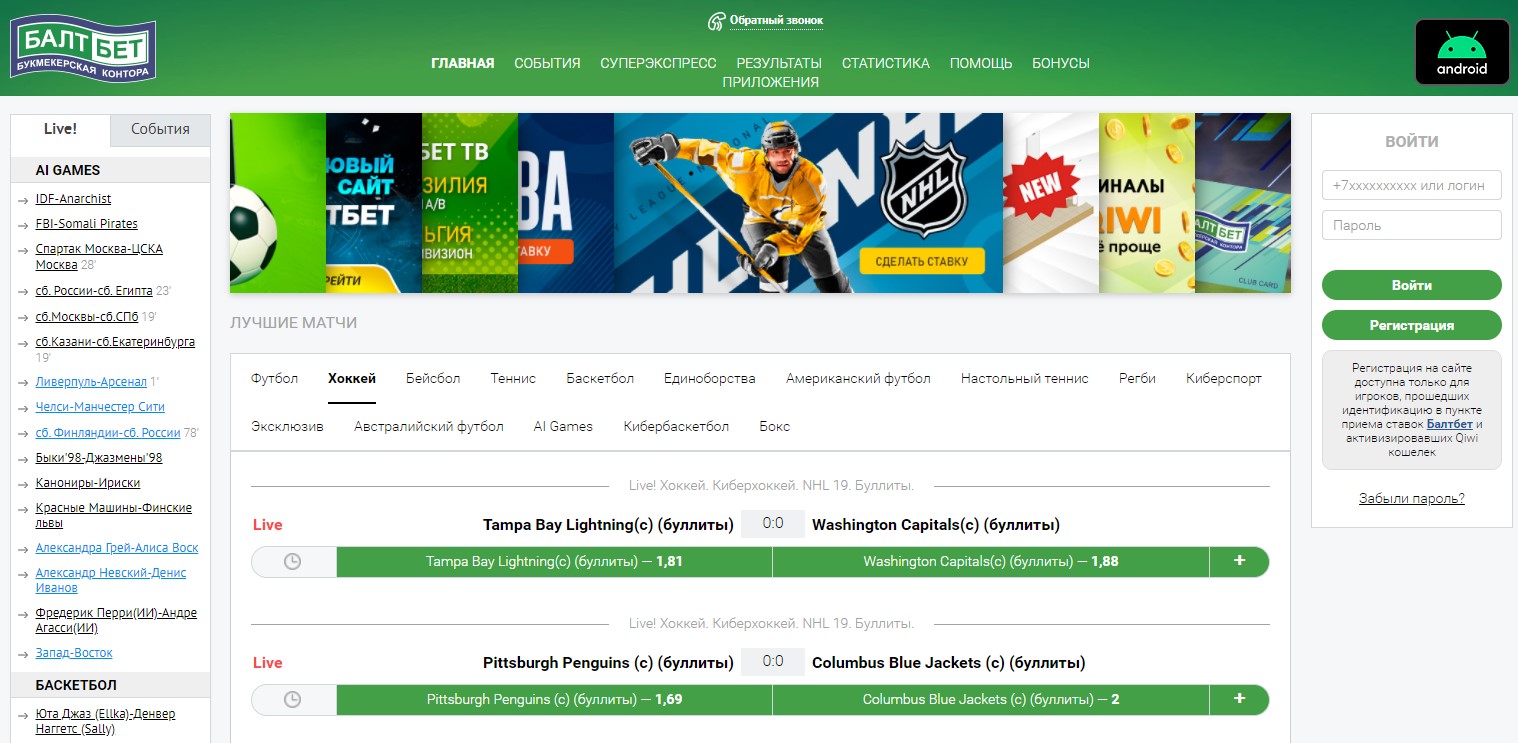Screen dimensions: 1518x743
Task: Open Быки'98-Джазмены'98 match
Action: click(99, 458)
